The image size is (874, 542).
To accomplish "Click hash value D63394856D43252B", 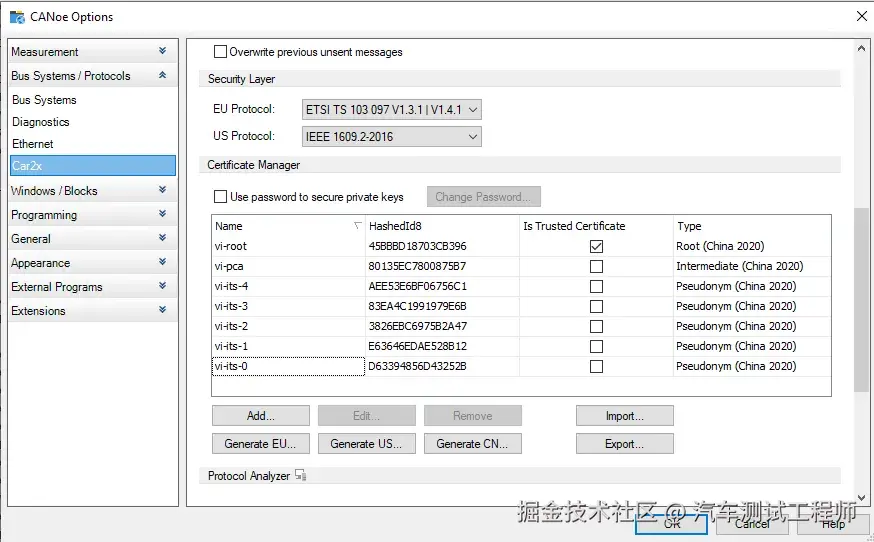I will 417,366.
